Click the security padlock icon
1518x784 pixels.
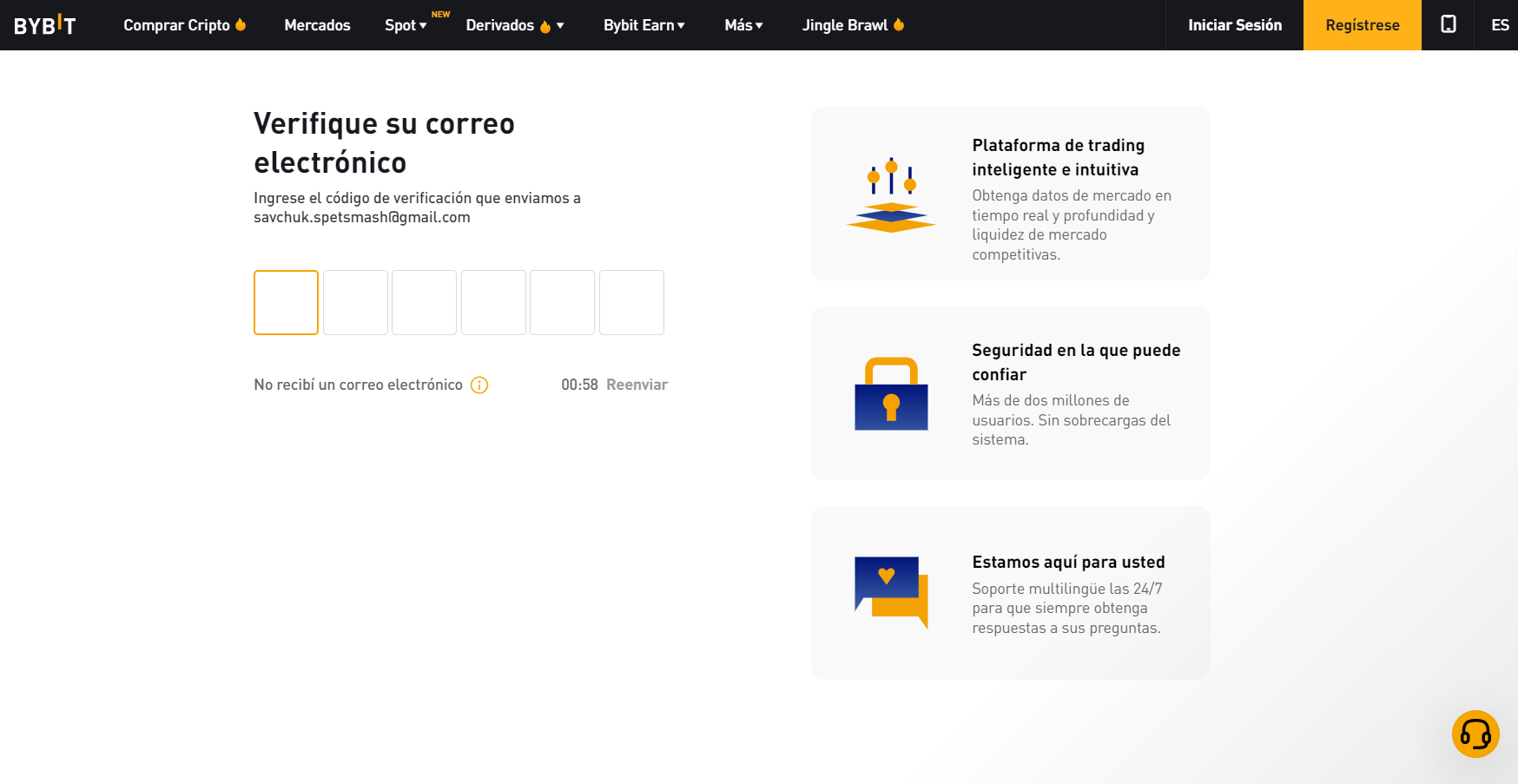891,393
